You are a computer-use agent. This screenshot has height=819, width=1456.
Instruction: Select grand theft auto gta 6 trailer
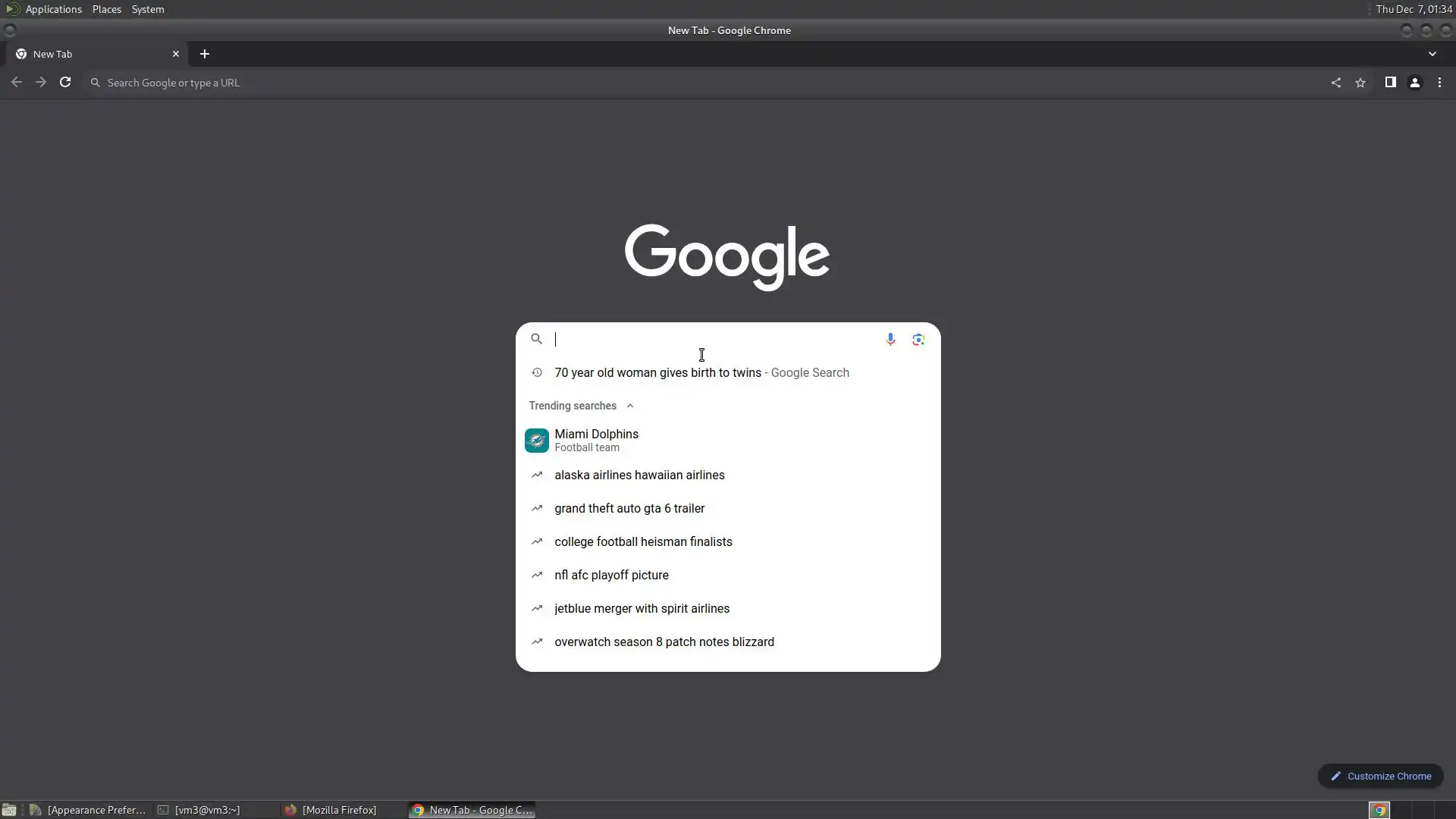(629, 508)
